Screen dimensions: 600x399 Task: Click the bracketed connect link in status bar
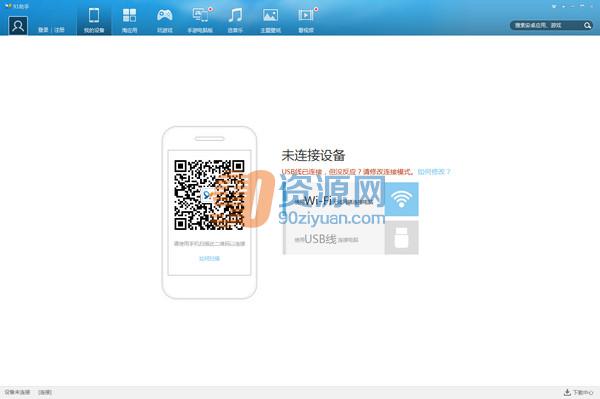point(45,392)
